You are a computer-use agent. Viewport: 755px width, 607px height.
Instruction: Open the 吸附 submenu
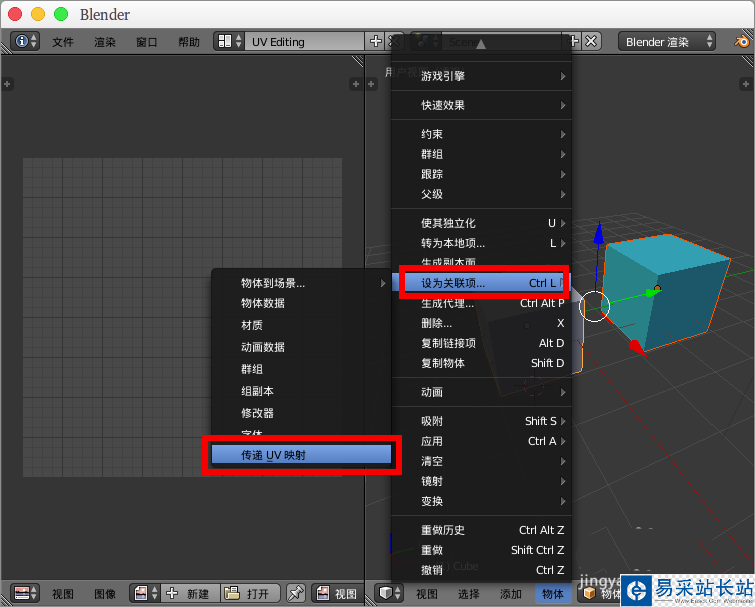[482, 421]
